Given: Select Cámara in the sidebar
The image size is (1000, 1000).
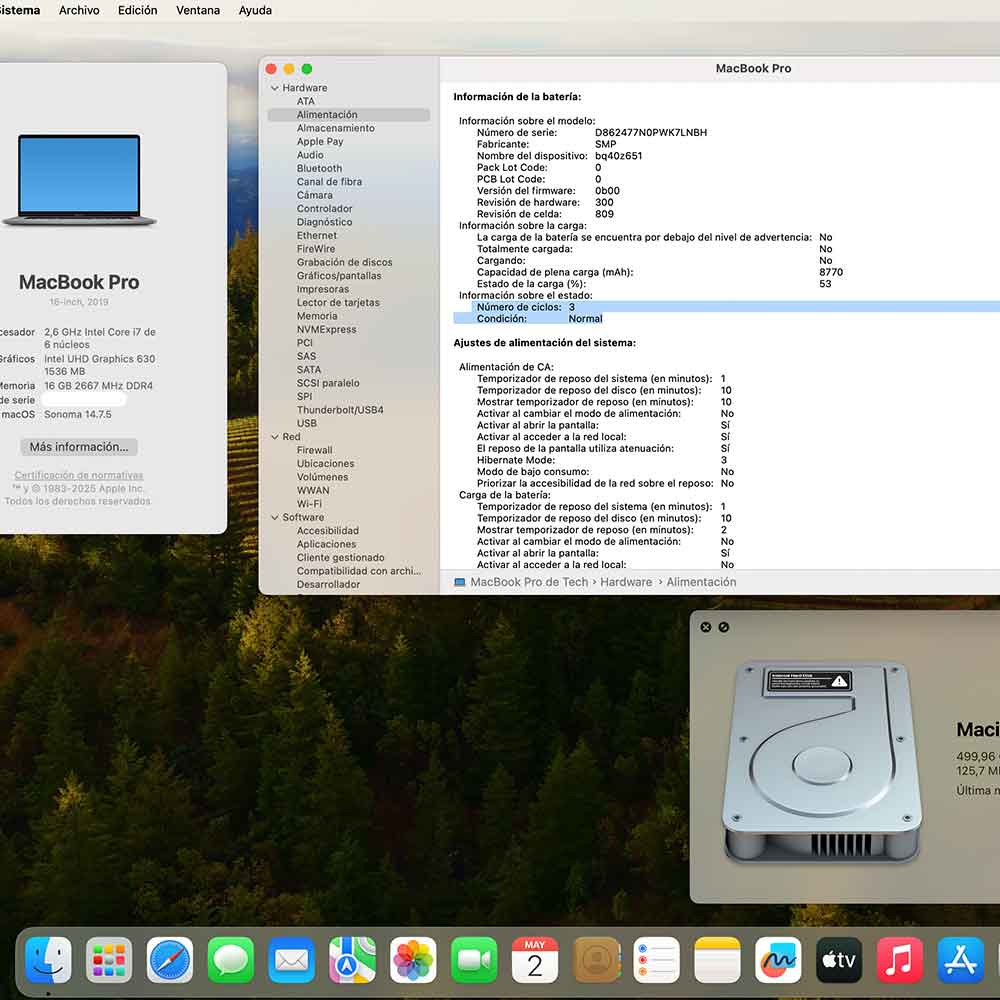Looking at the screenshot, I should coord(314,195).
